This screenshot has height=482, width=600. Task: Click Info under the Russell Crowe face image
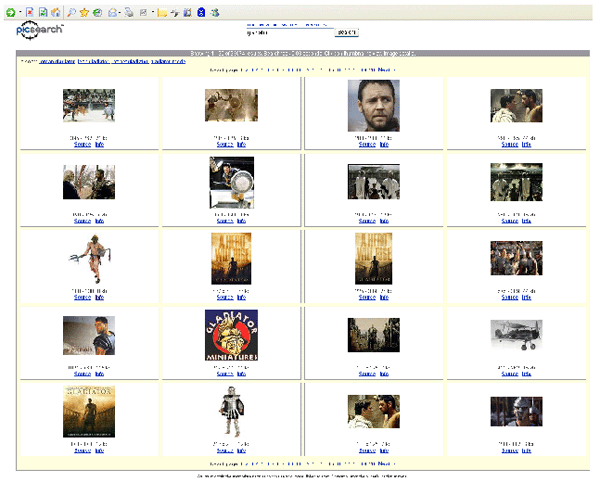click(x=384, y=144)
